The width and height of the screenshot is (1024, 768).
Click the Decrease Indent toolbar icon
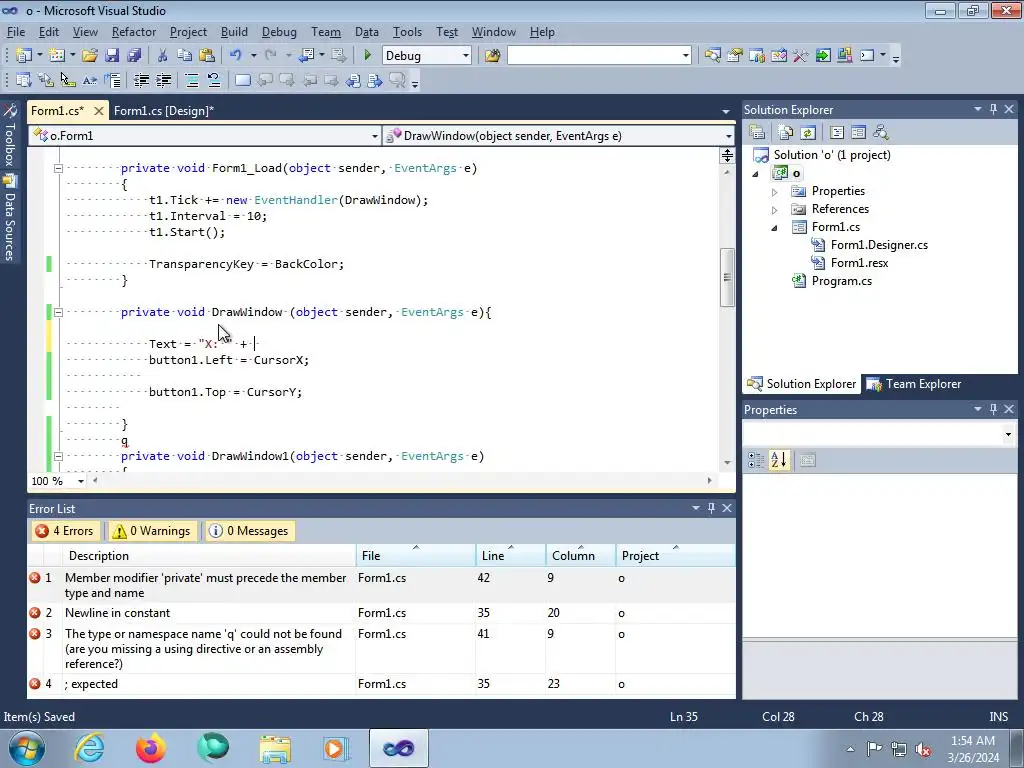pyautogui.click(x=141, y=80)
